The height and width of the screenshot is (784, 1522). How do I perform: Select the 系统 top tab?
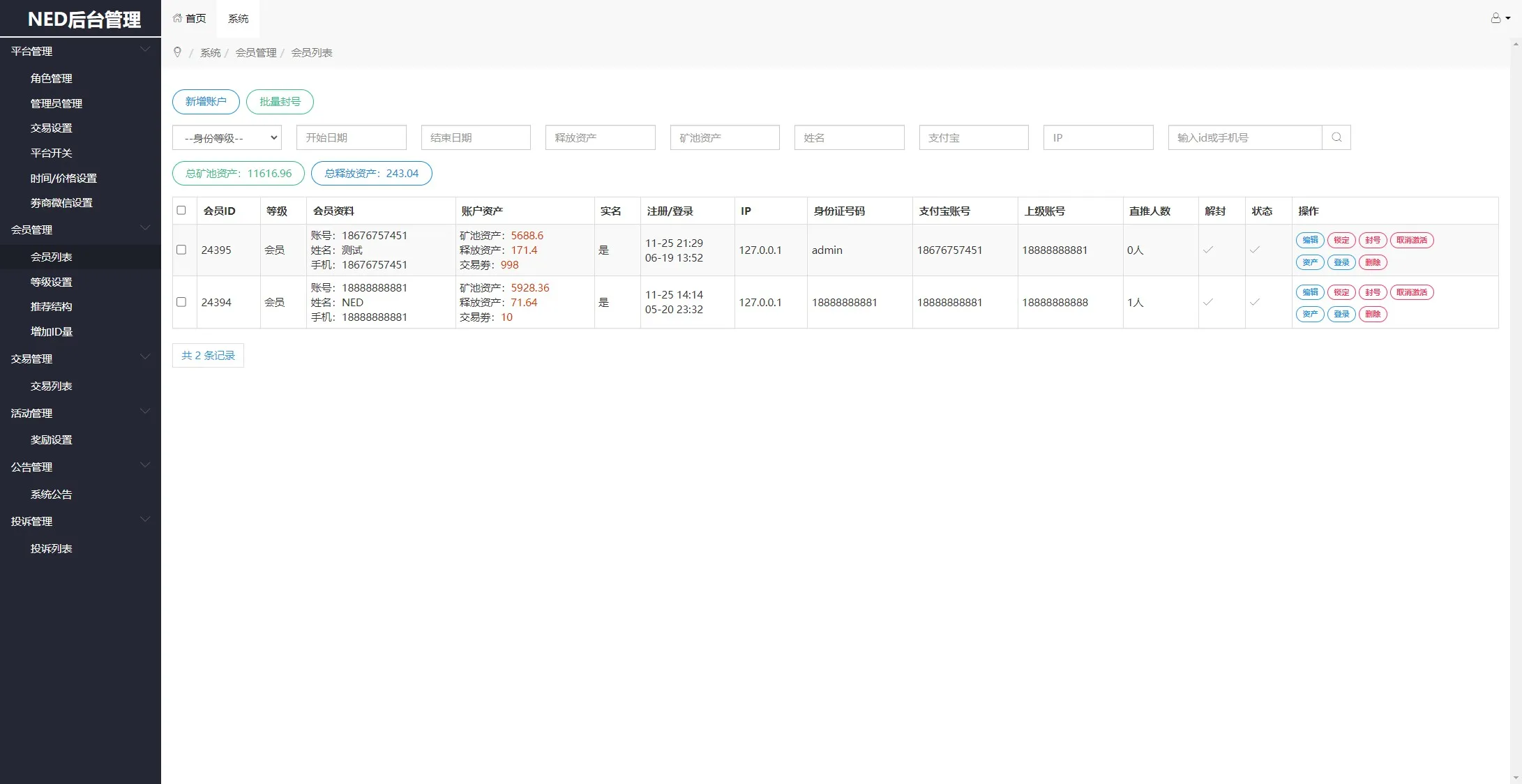[238, 18]
